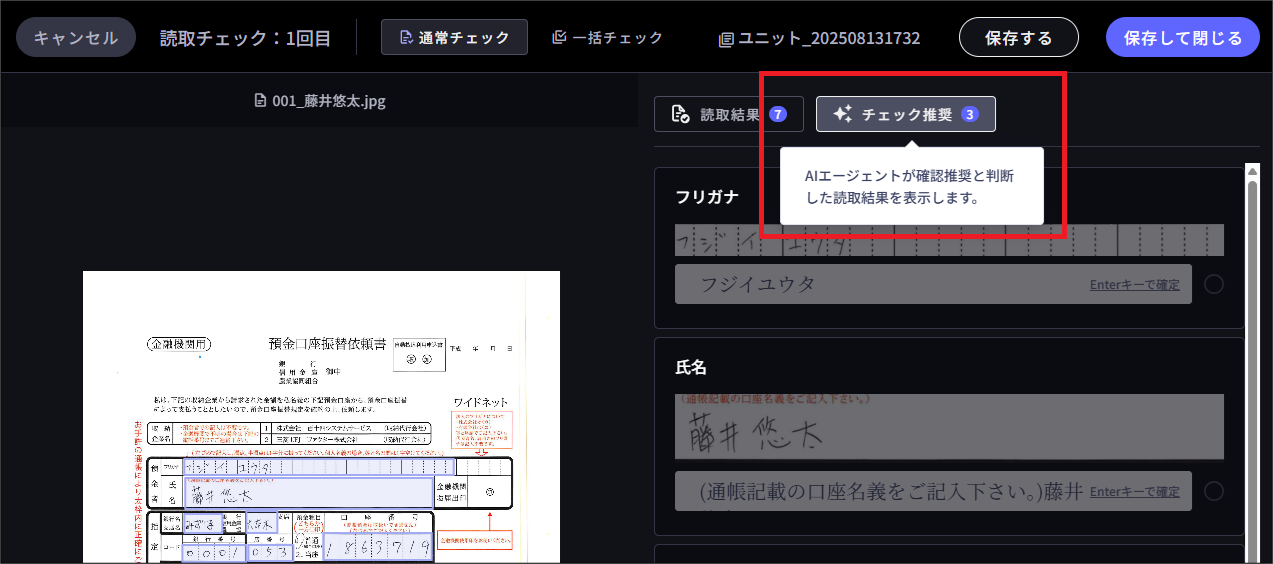Mark the フリガナ field as confirmed
The width and height of the screenshot is (1273, 564).
(x=1213, y=285)
